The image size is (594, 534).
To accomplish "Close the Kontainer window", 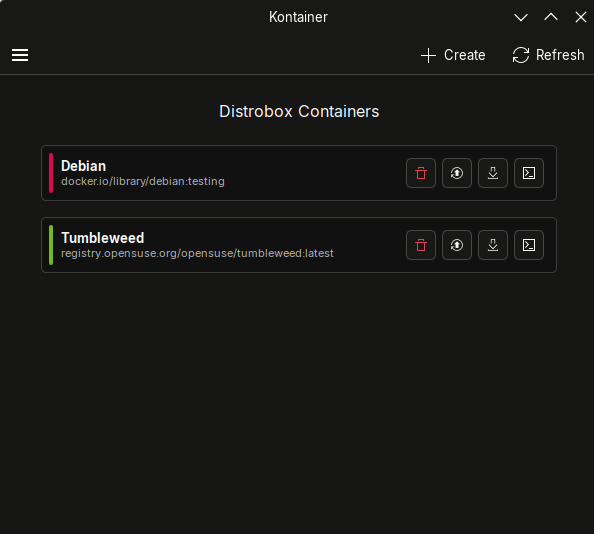I will click(x=581, y=17).
